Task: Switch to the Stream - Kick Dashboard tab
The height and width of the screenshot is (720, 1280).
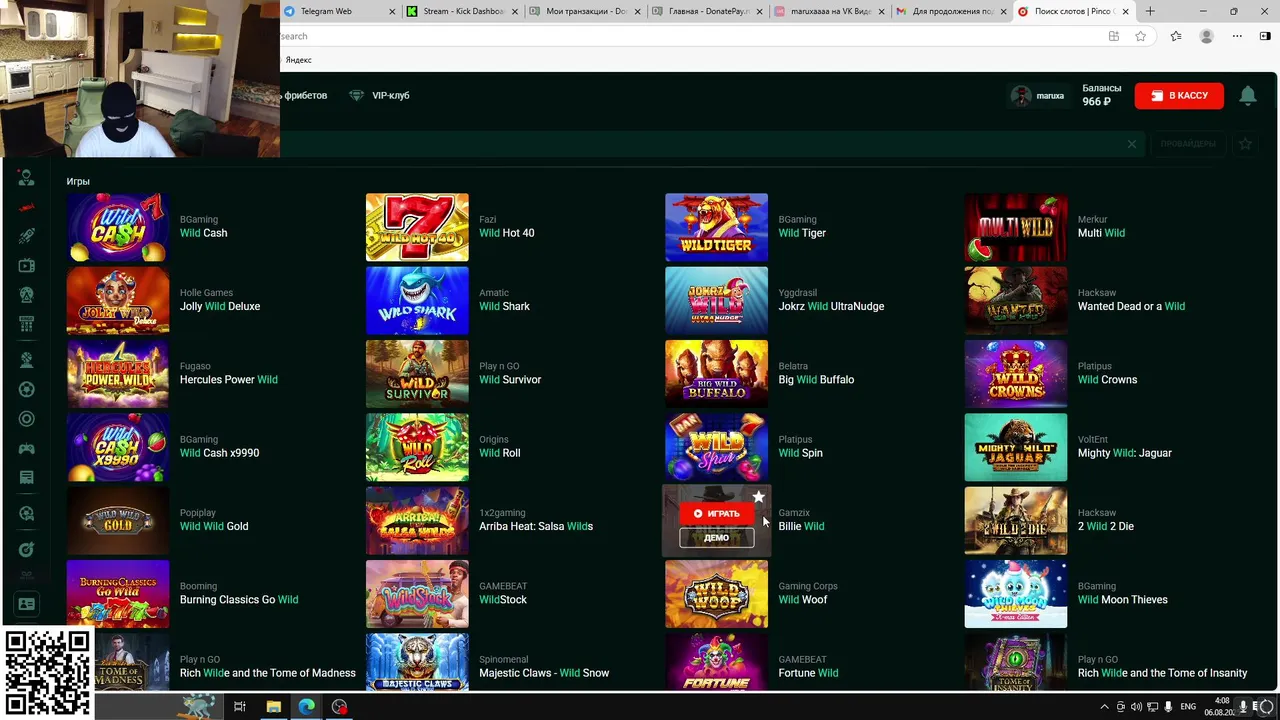Action: point(461,11)
